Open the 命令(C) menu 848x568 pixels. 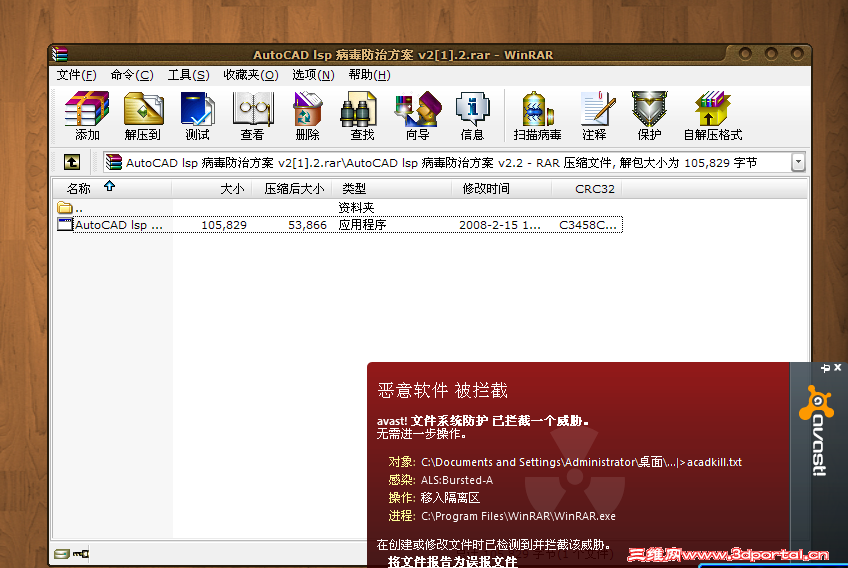[x=132, y=75]
